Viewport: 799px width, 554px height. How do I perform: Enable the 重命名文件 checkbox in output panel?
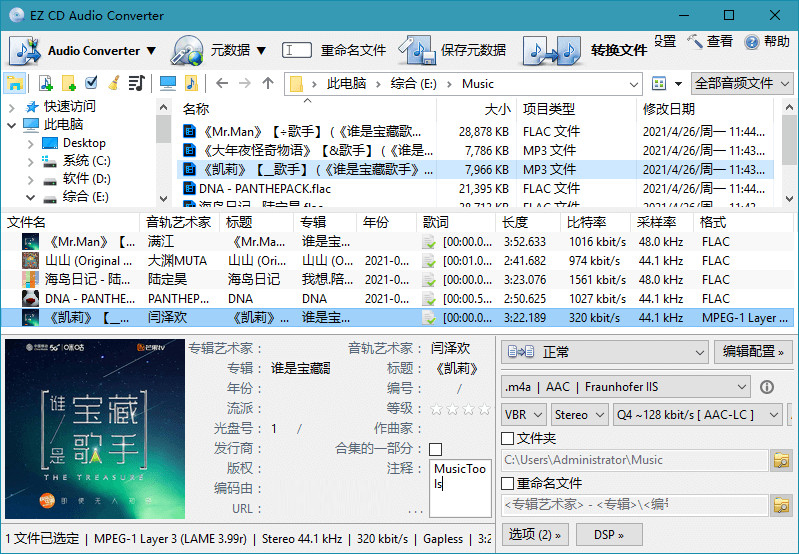tap(508, 484)
